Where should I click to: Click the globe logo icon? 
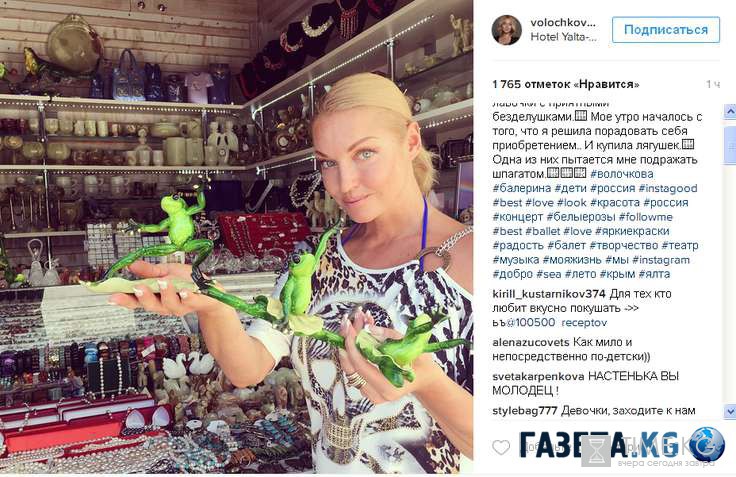pos(707,444)
